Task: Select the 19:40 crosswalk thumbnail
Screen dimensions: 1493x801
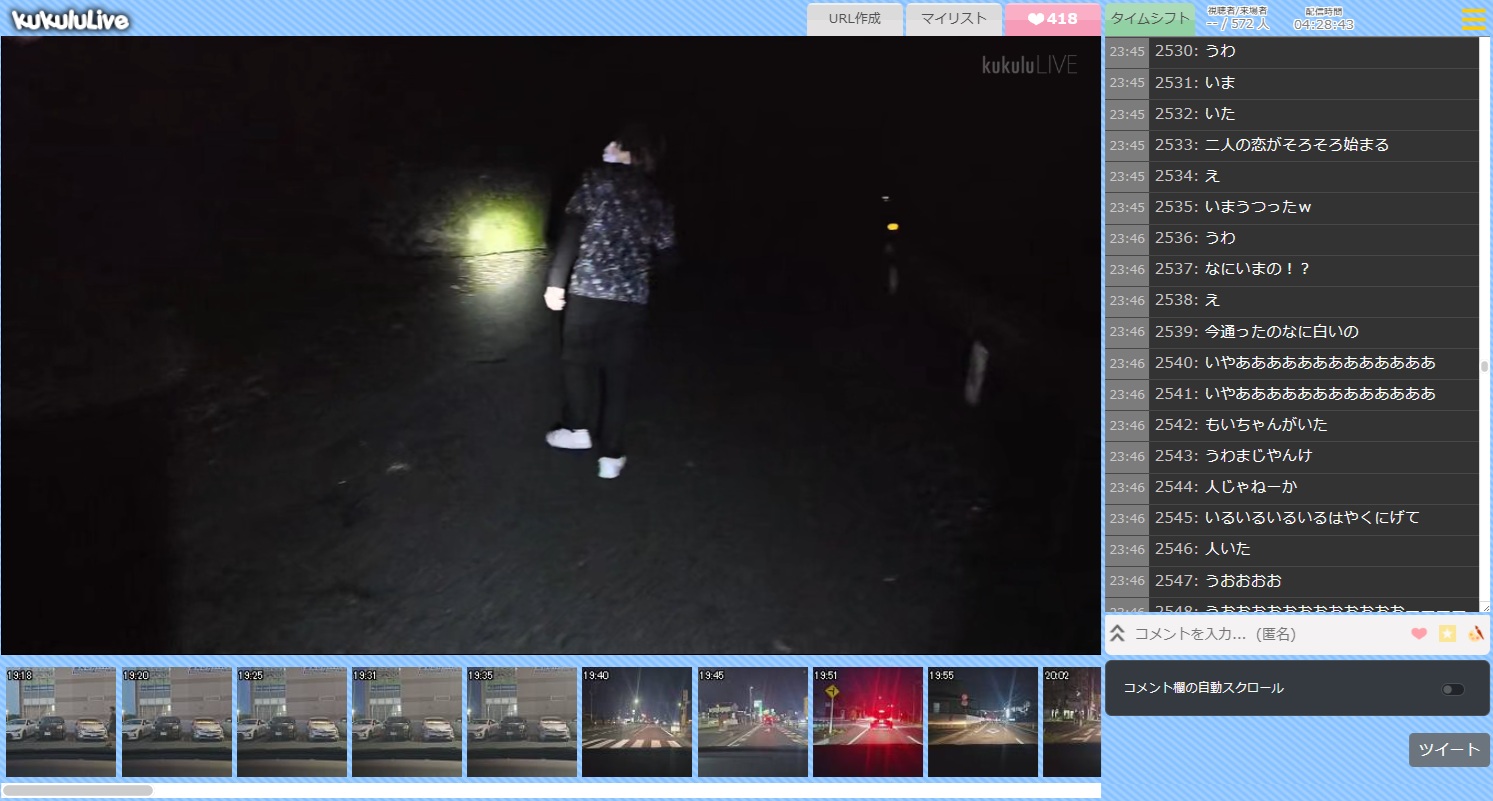Action: 637,722
